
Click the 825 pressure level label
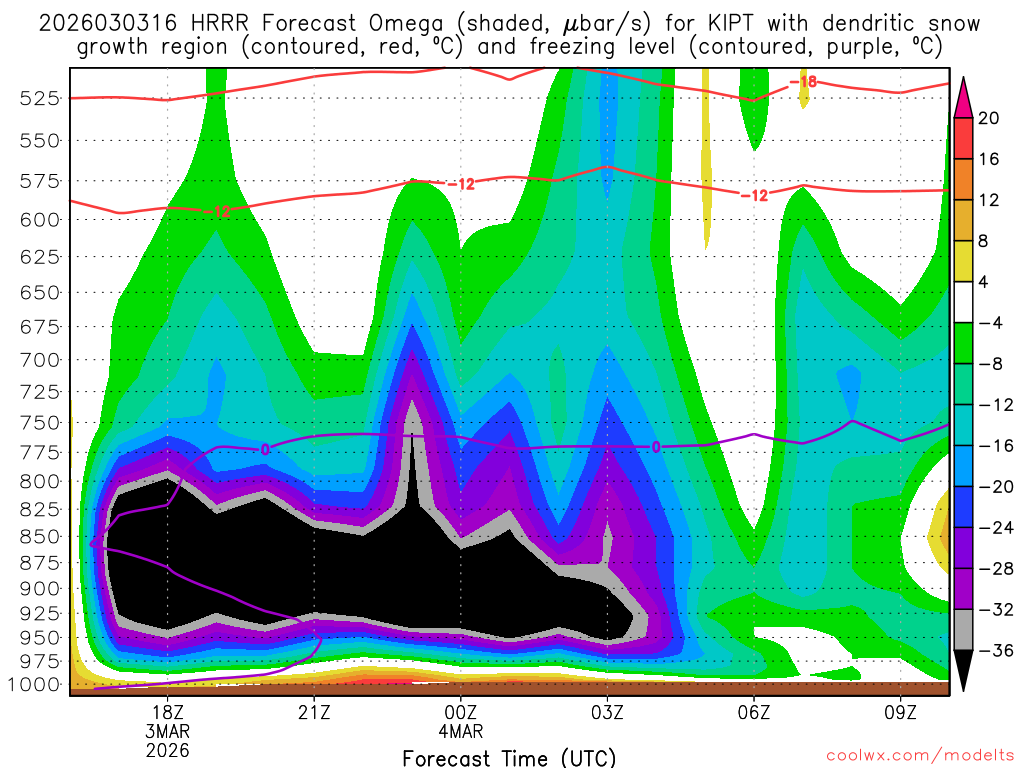[40, 509]
